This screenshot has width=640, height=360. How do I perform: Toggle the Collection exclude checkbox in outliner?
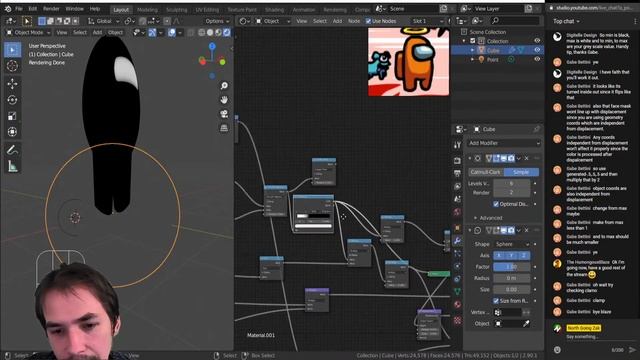[473, 41]
